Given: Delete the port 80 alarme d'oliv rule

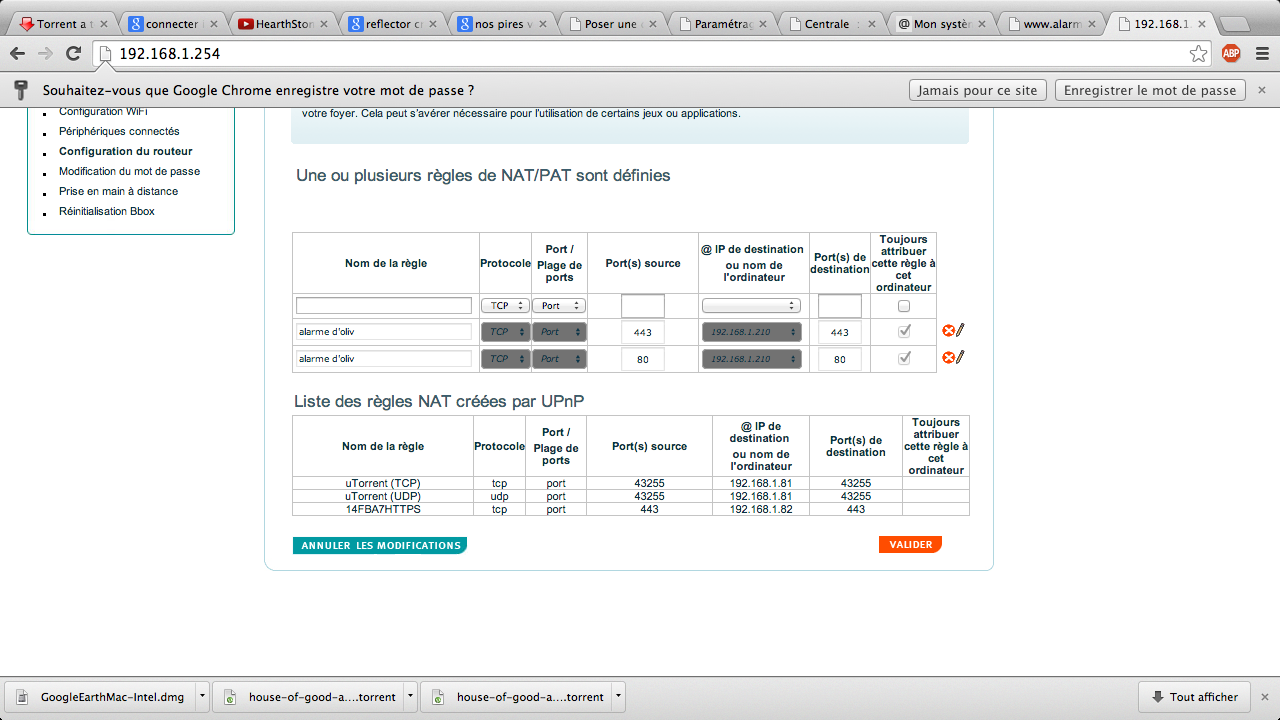Looking at the screenshot, I should point(948,358).
